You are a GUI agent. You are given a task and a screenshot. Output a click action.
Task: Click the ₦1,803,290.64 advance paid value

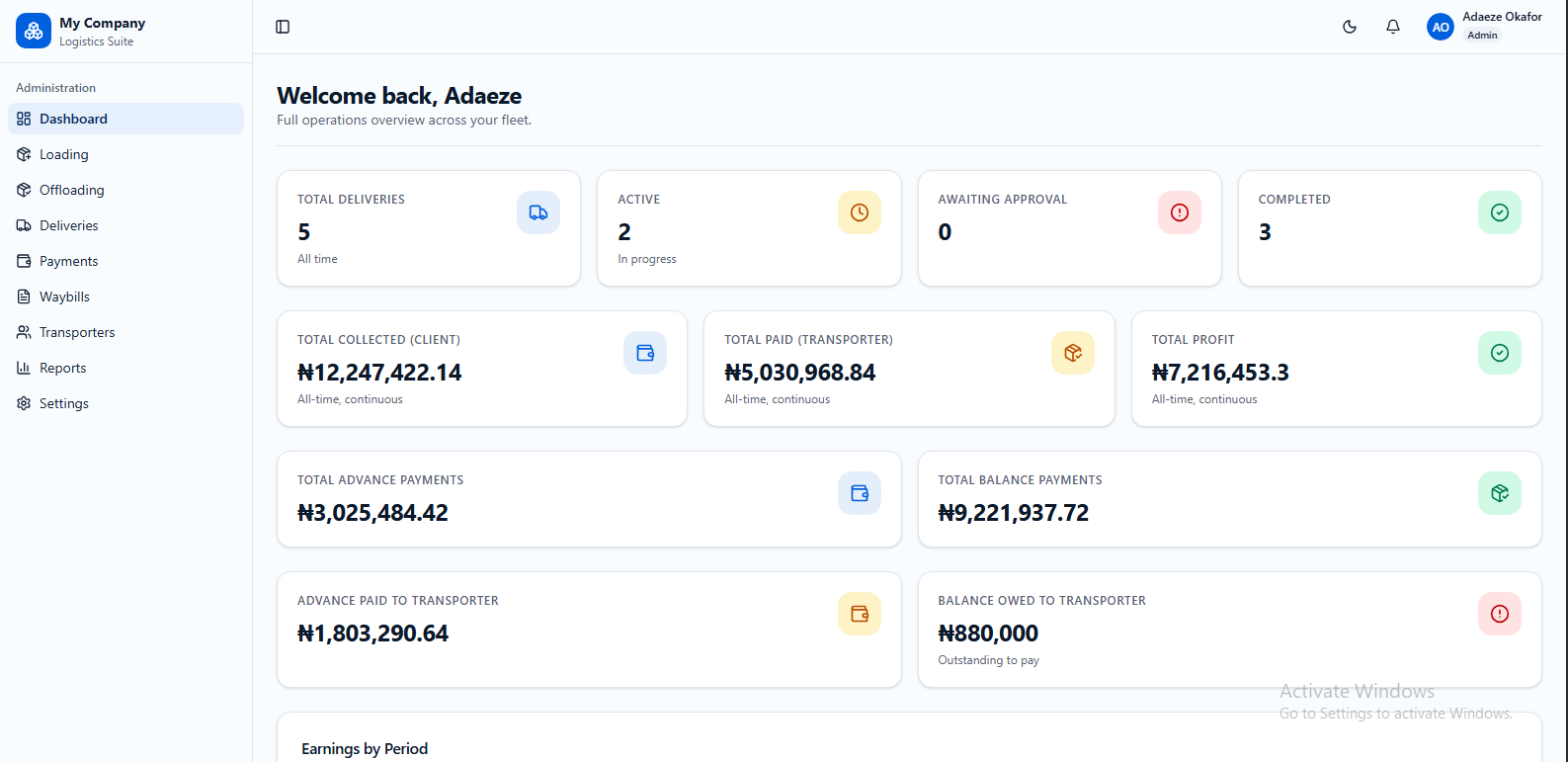[x=372, y=634]
